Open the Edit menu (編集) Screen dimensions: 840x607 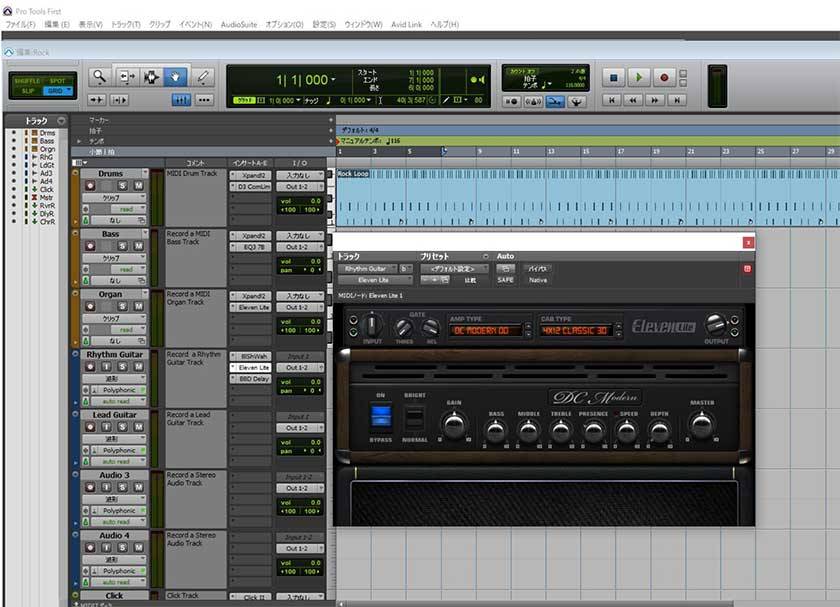coord(57,25)
